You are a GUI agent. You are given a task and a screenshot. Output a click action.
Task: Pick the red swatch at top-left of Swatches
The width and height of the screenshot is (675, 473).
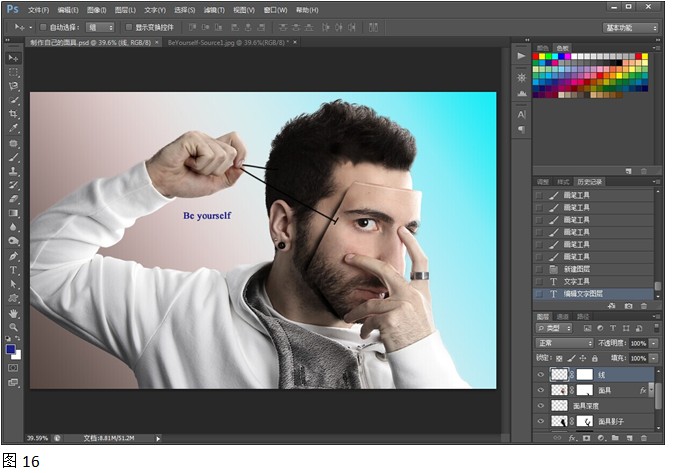[x=536, y=56]
